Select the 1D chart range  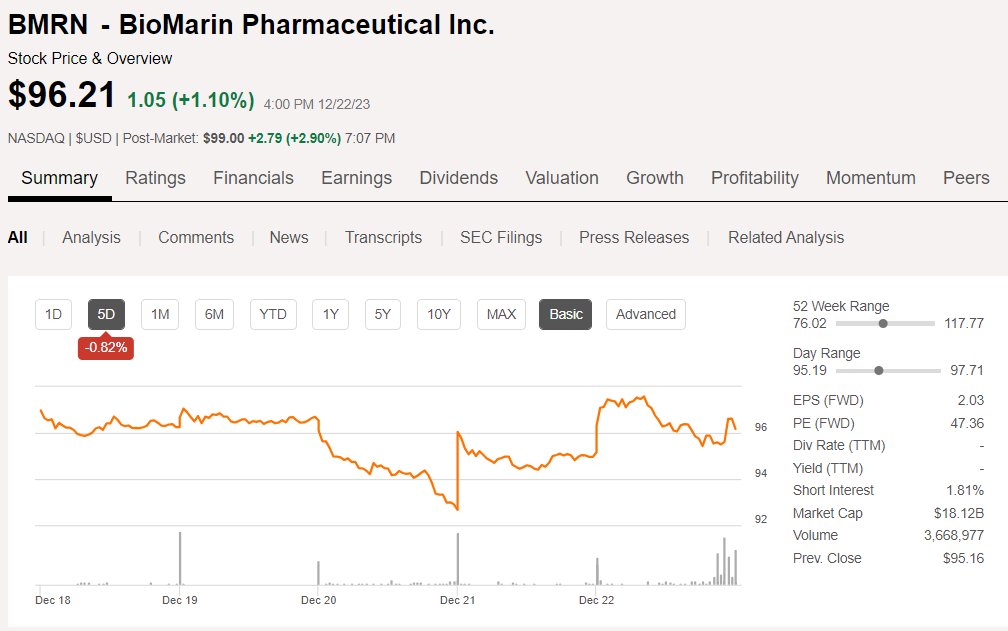pyautogui.click(x=54, y=314)
